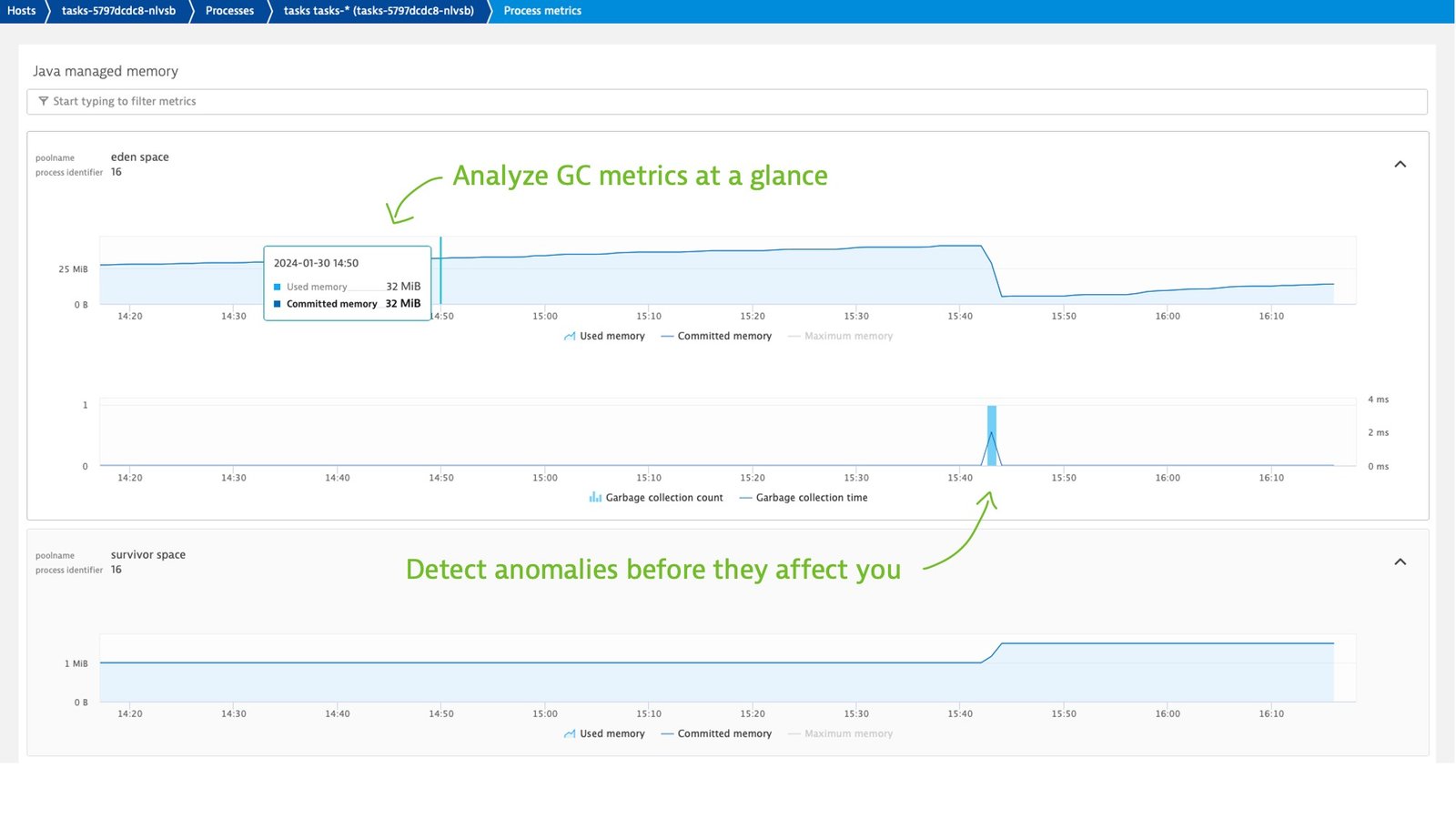This screenshot has height=819, width=1456.
Task: Toggle Committed memory legend in eden chart
Action: [716, 337]
